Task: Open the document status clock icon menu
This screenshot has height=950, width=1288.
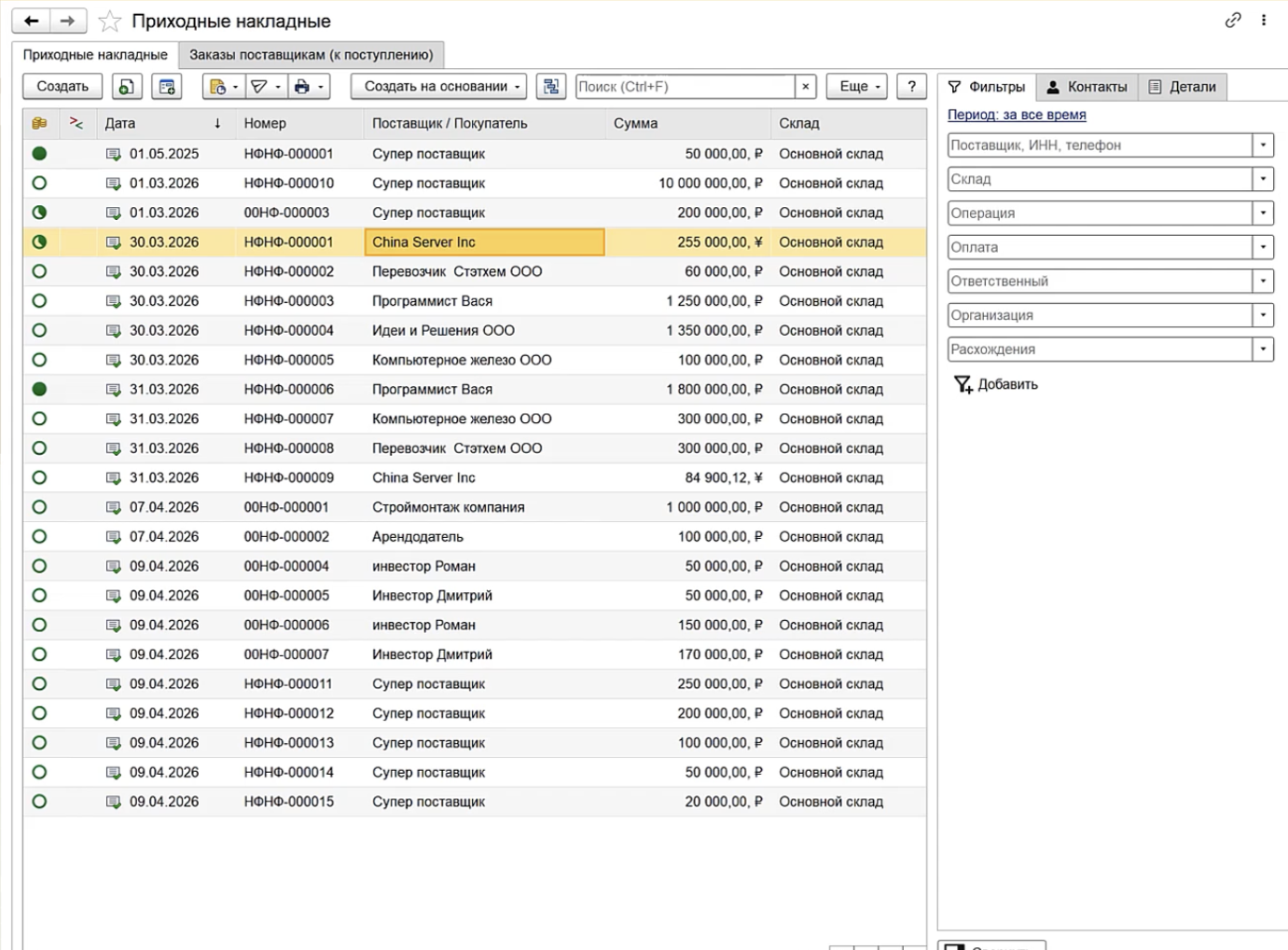Action: click(x=224, y=87)
